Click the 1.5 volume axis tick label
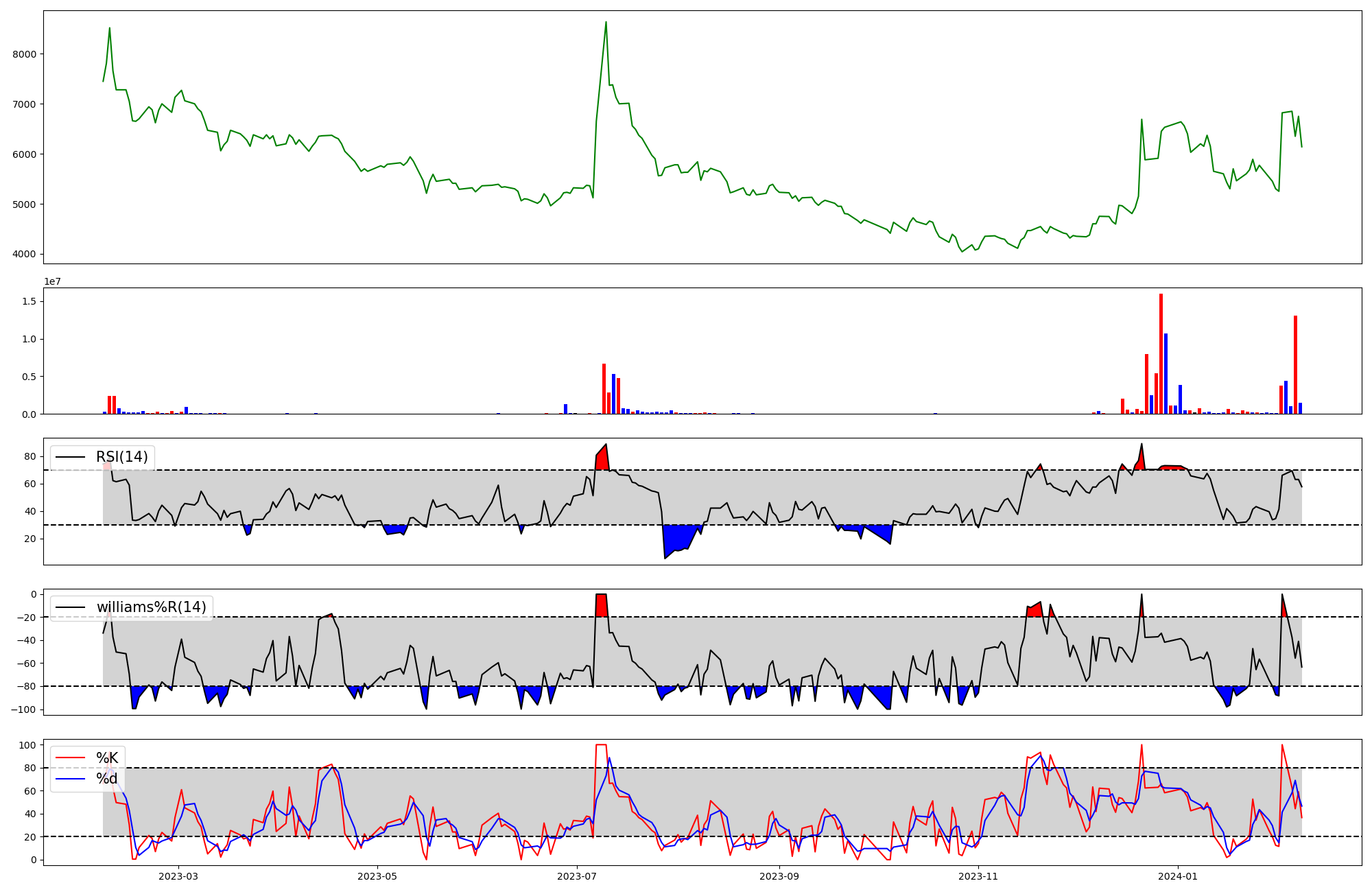 (x=29, y=301)
